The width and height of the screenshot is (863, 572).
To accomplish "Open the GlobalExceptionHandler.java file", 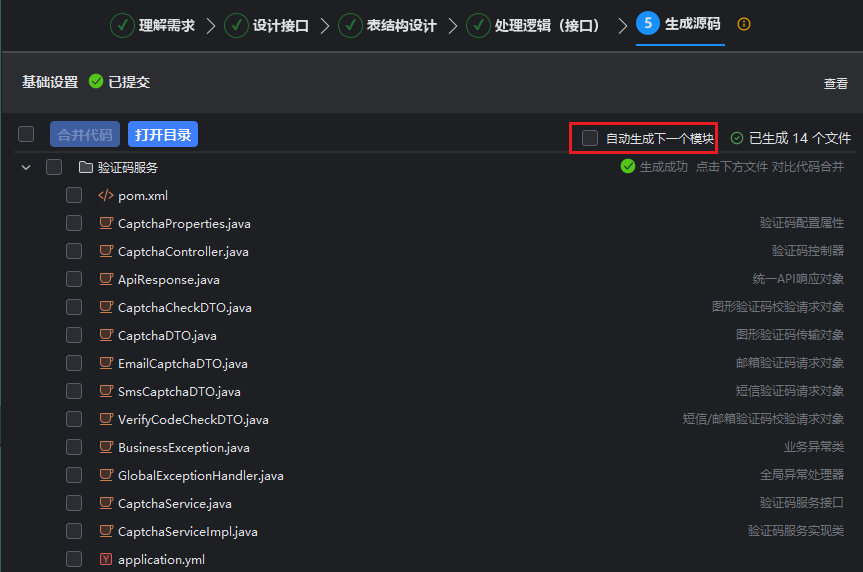I will click(200, 476).
